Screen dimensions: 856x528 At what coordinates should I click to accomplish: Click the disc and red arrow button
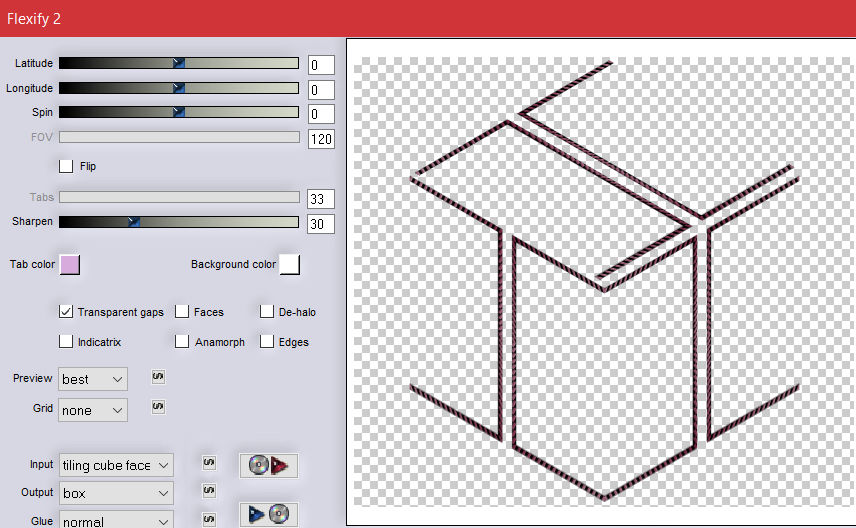point(269,466)
